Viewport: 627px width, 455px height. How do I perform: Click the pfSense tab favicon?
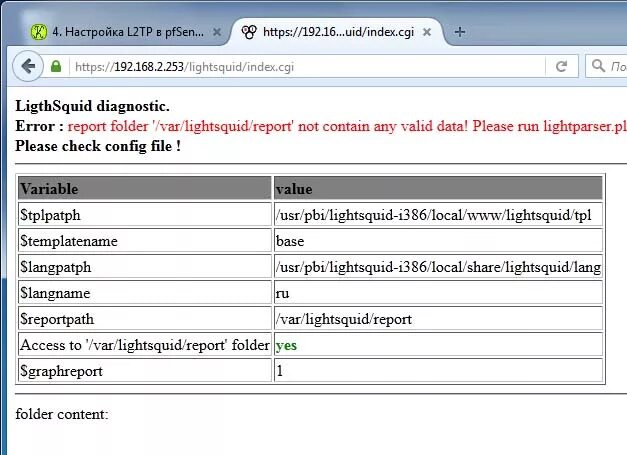(39, 32)
